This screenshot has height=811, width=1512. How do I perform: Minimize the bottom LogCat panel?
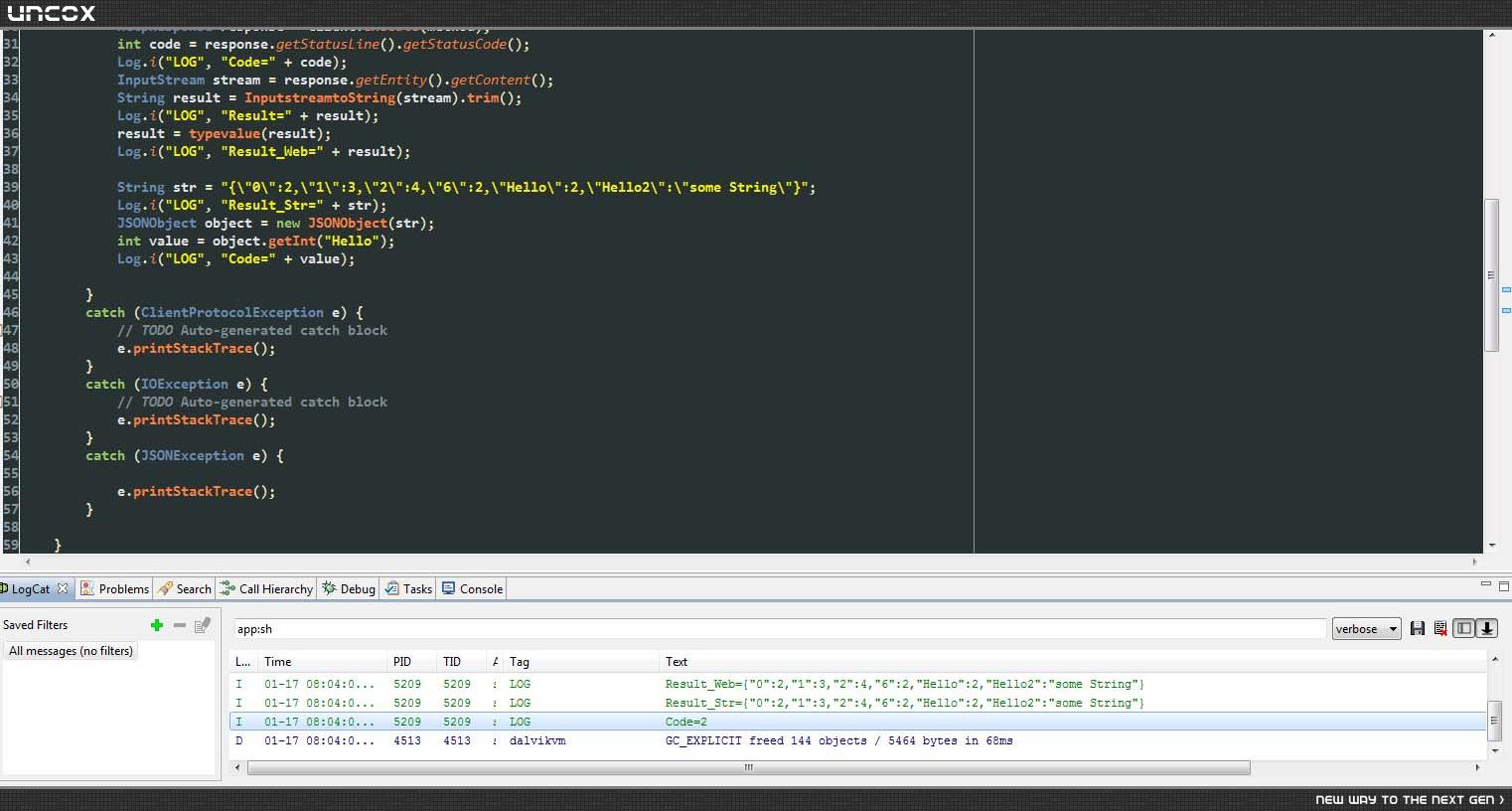click(x=1486, y=584)
